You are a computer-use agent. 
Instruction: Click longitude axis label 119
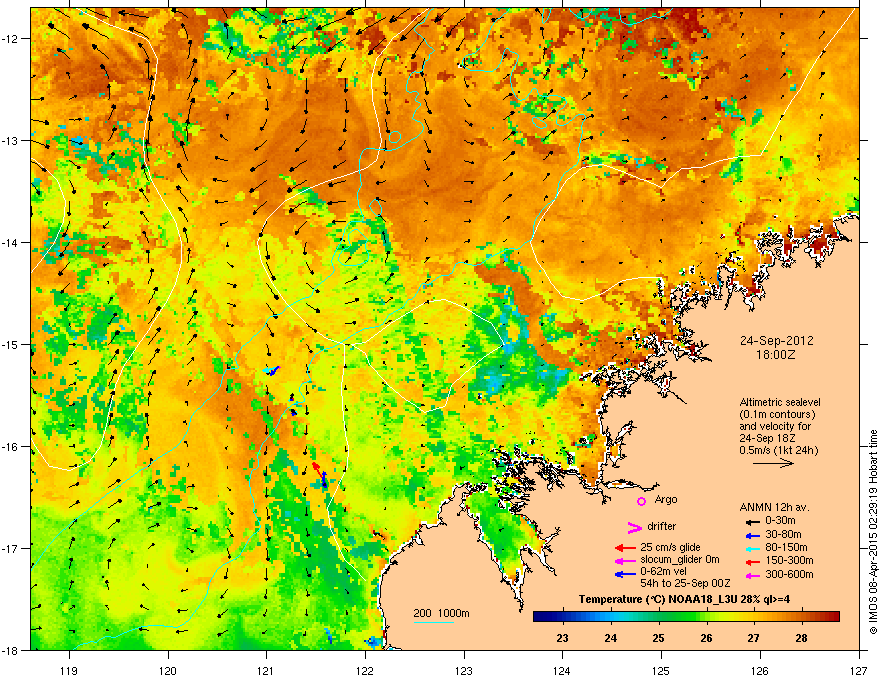[69, 670]
